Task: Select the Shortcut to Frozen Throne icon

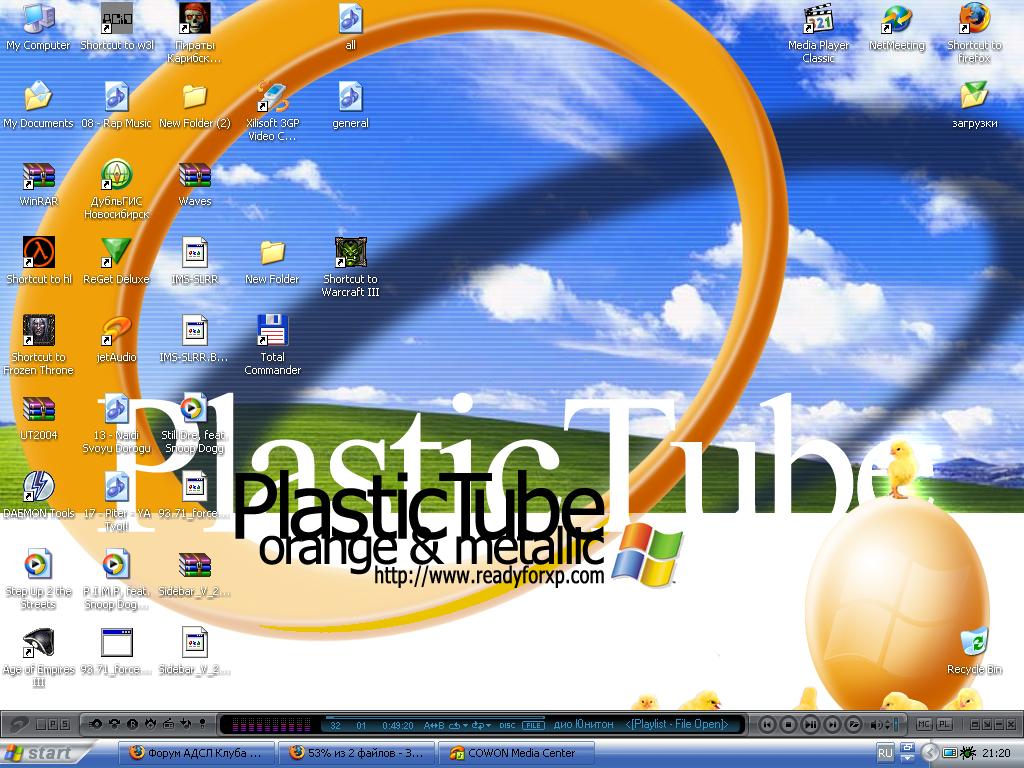Action: (x=39, y=345)
